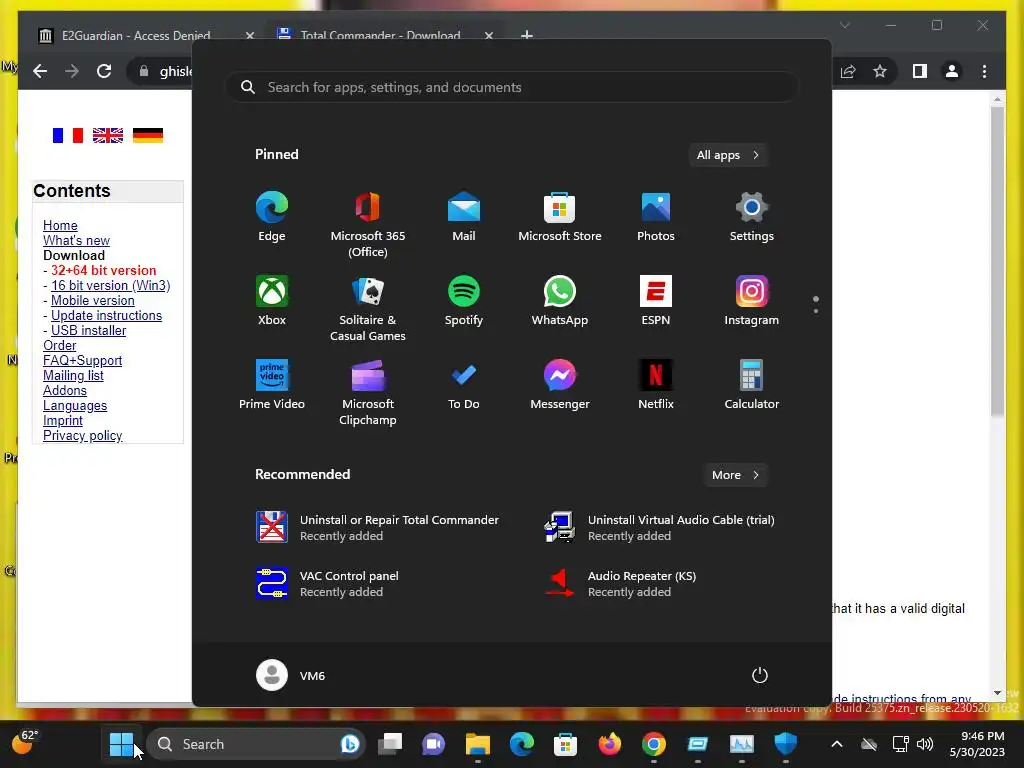
Task: Open Microsoft Clipchamp
Action: [x=368, y=392]
